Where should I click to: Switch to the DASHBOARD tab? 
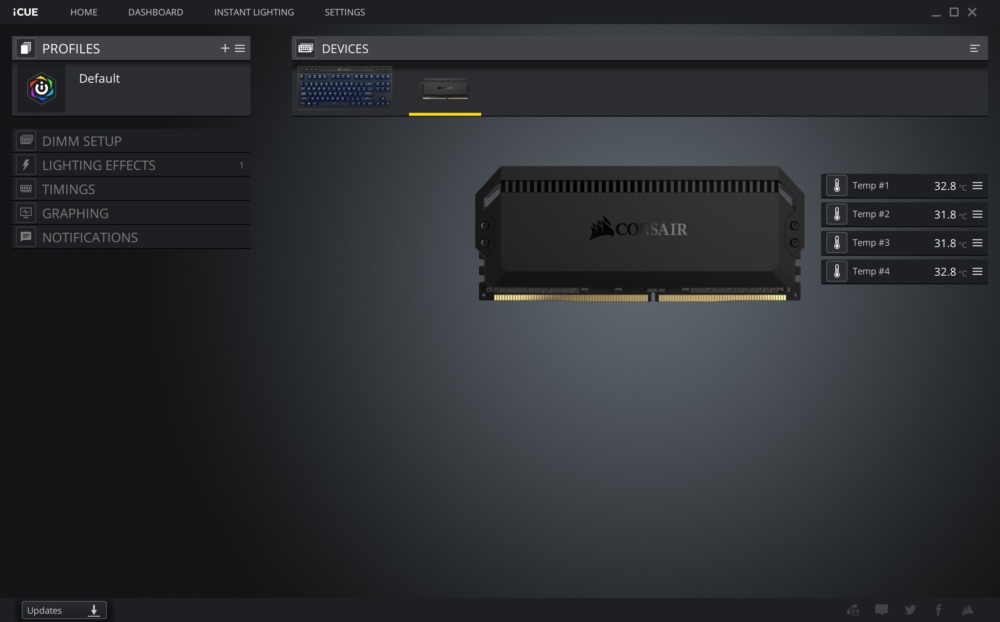tap(156, 12)
